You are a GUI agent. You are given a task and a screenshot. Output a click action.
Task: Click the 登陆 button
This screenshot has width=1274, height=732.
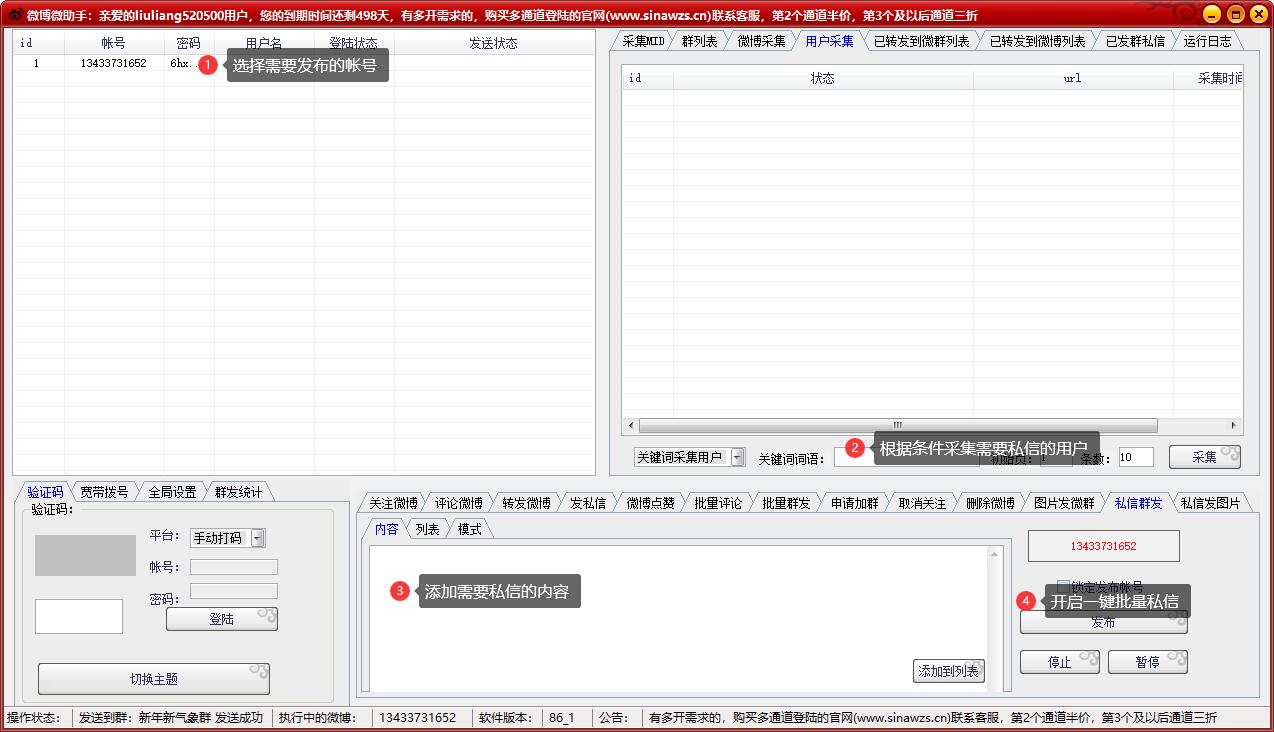[222, 619]
